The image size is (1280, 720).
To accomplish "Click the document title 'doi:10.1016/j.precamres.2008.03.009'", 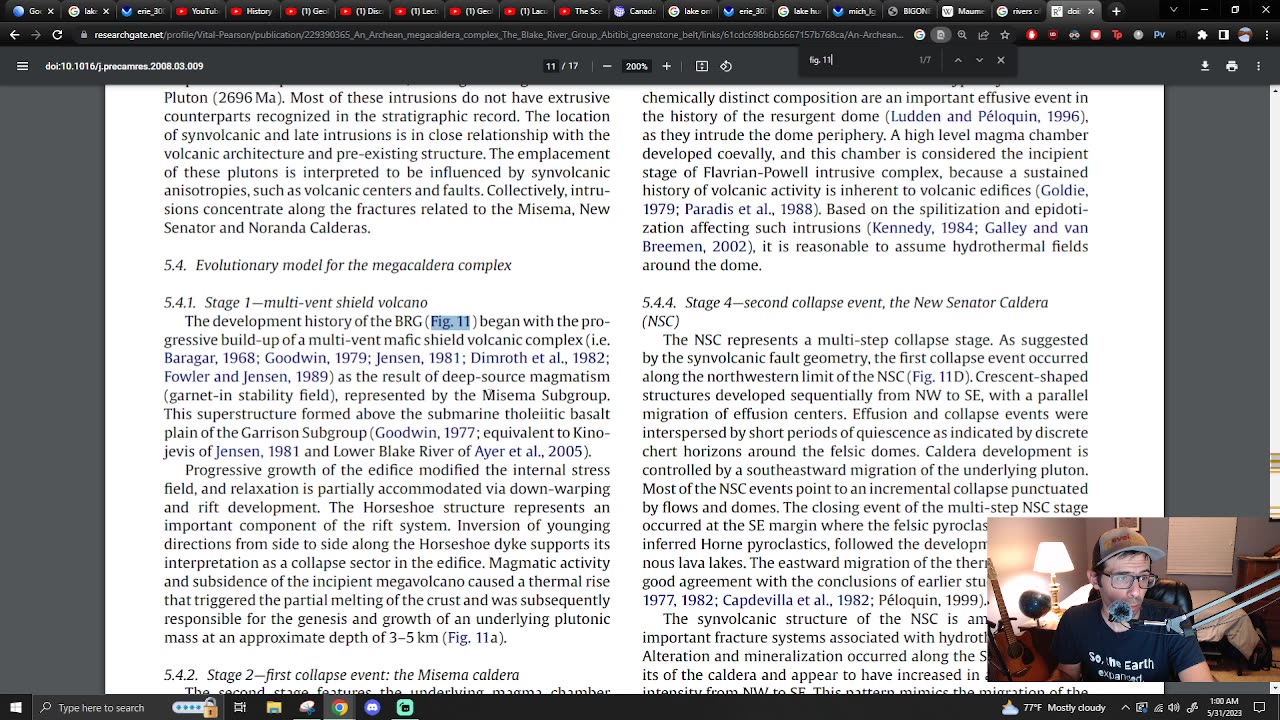I will (124, 66).
